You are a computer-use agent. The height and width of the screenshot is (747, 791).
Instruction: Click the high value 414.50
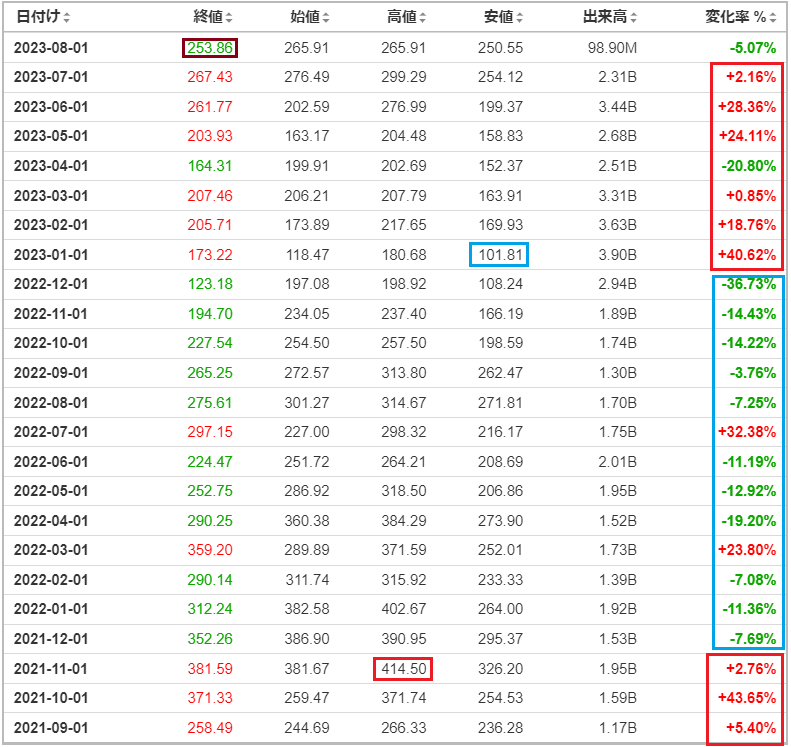404,669
